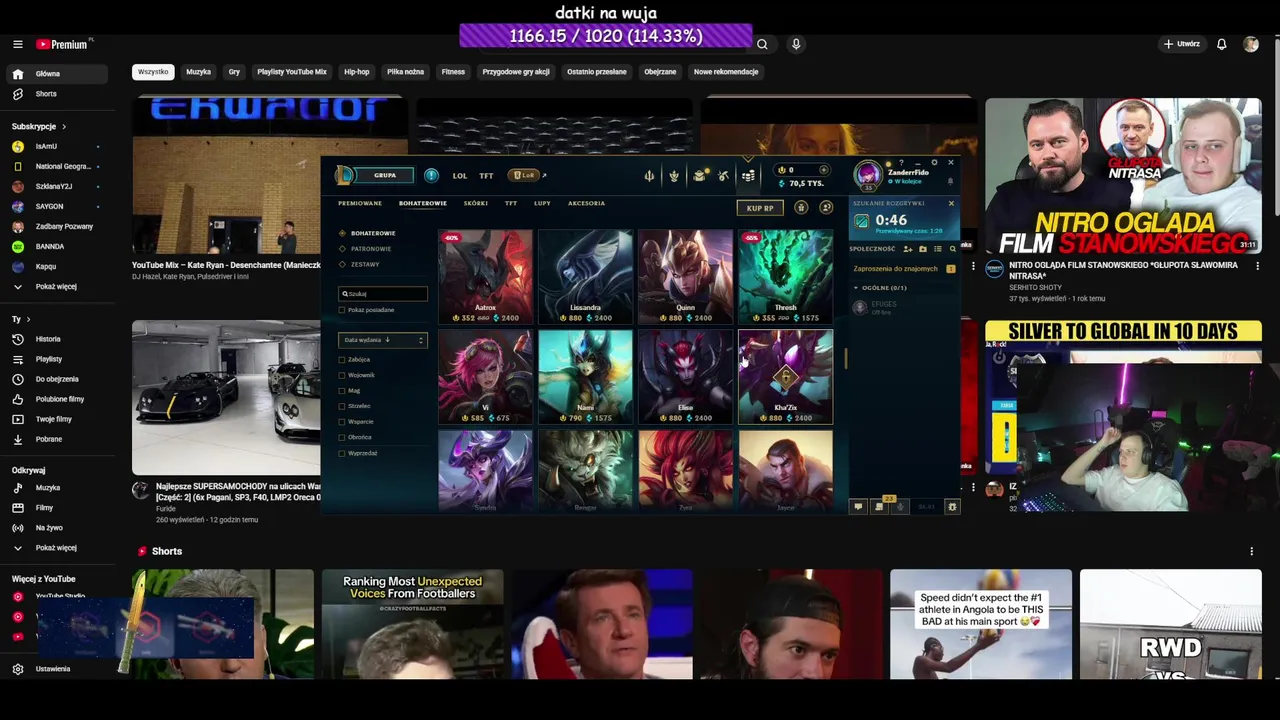1280x720 pixels.
Task: Click the KUP RP button
Action: [761, 208]
